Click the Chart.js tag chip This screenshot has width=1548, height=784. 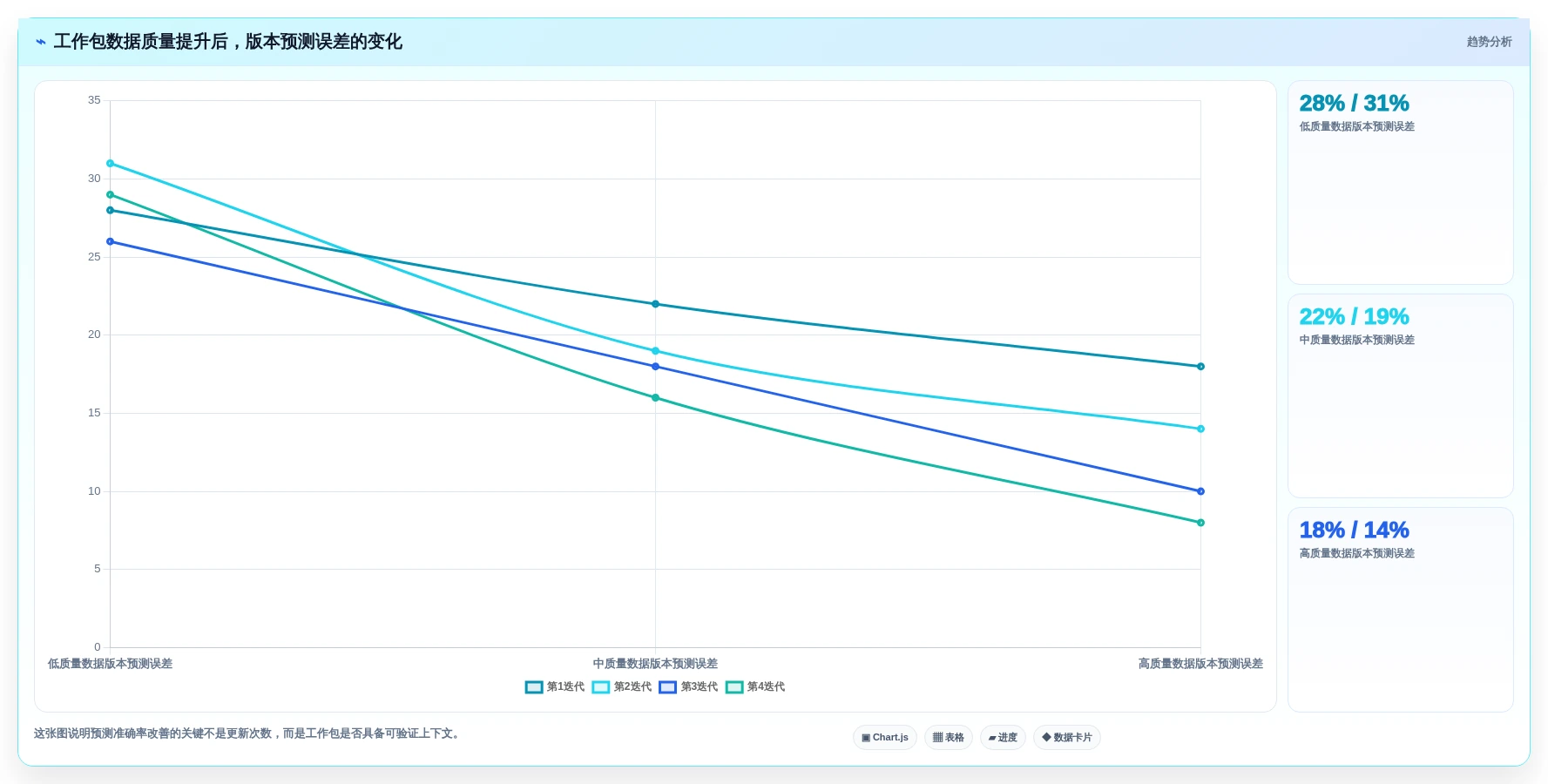(885, 738)
